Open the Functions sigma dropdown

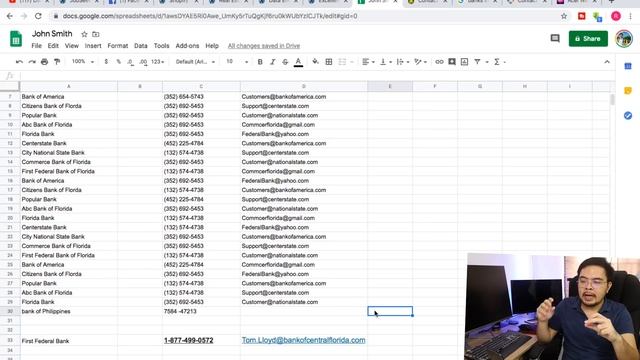[x=500, y=62]
